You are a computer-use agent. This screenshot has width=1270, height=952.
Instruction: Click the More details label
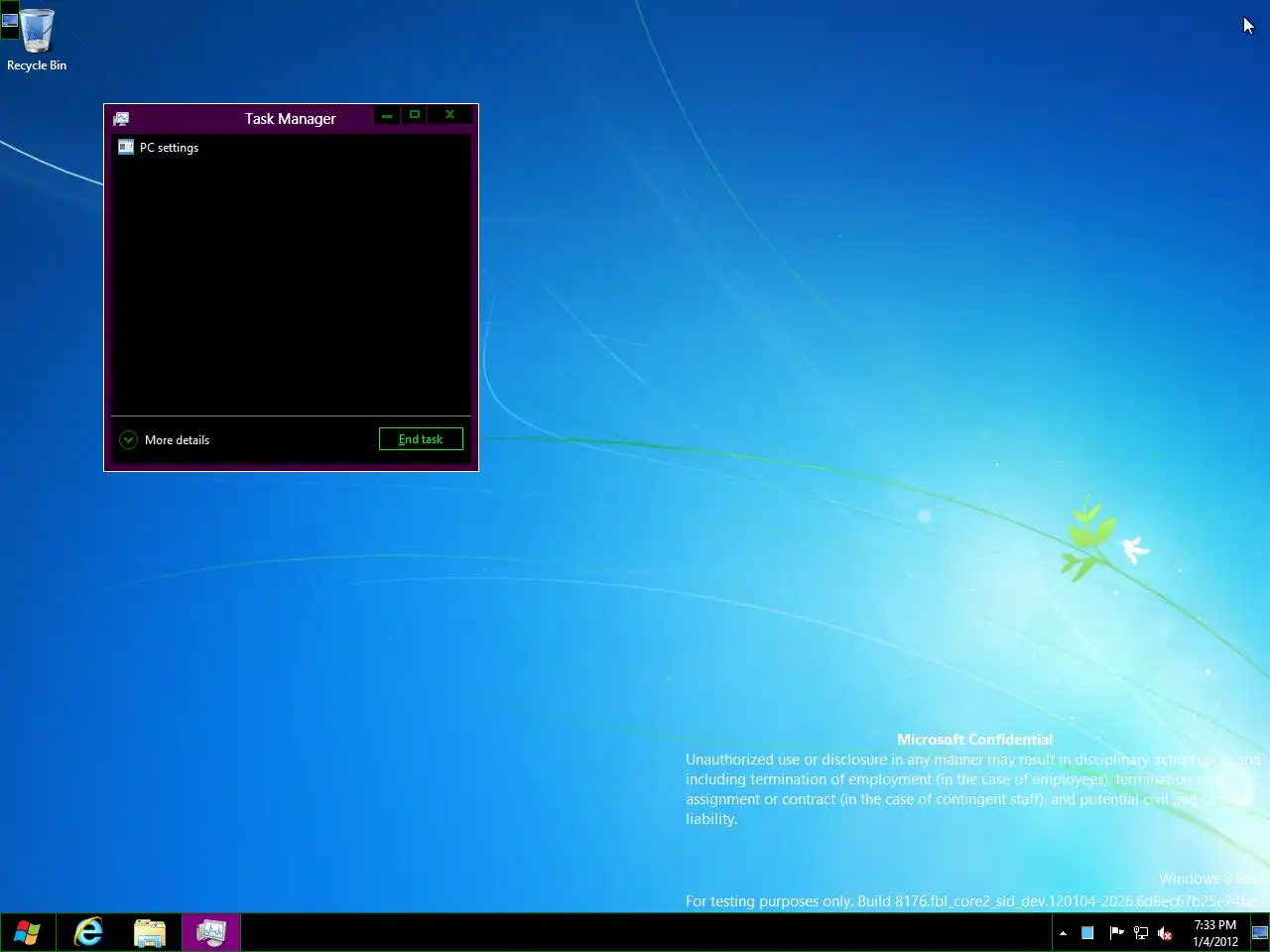177,439
